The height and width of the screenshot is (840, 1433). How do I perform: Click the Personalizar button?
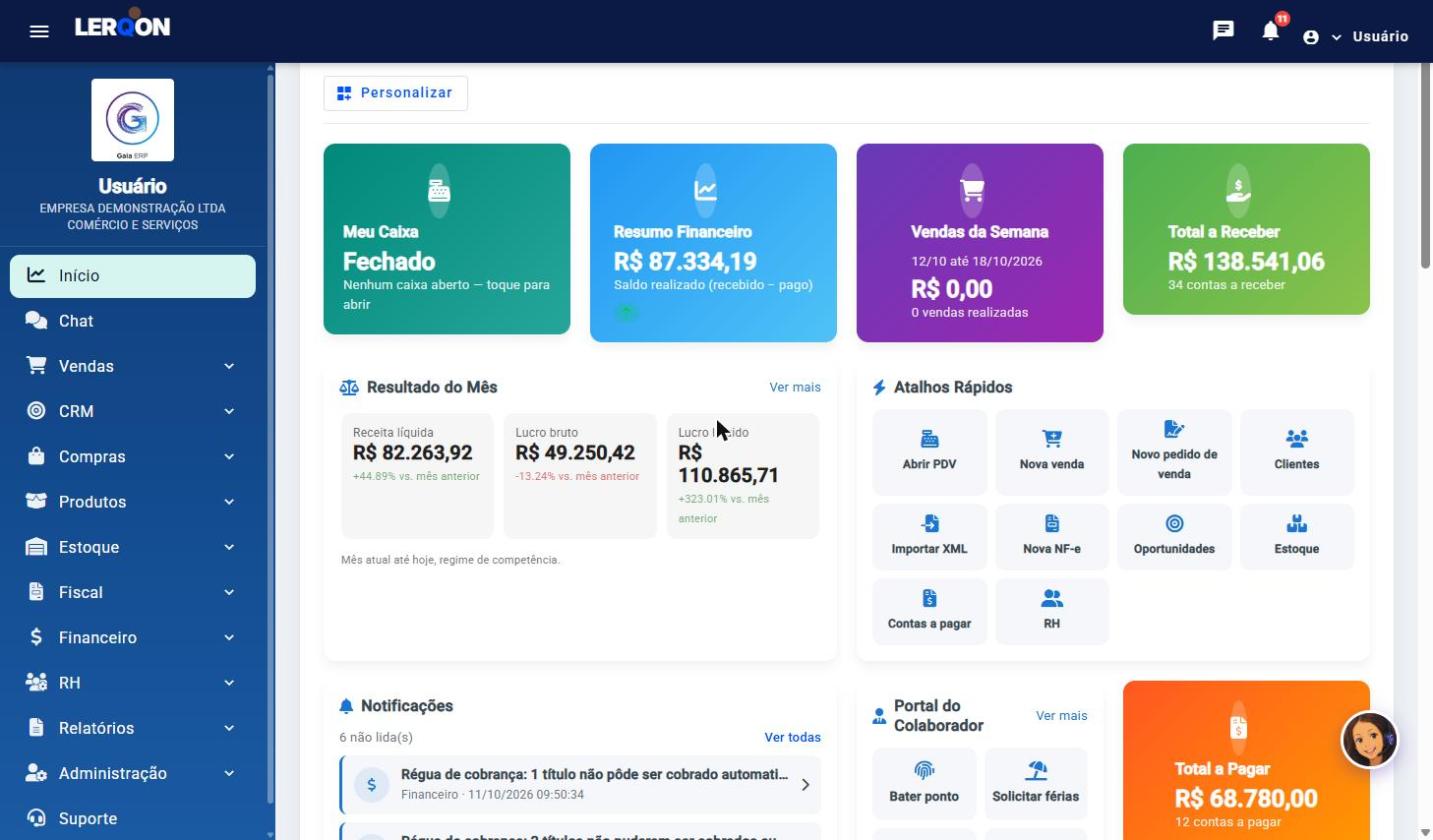(395, 93)
